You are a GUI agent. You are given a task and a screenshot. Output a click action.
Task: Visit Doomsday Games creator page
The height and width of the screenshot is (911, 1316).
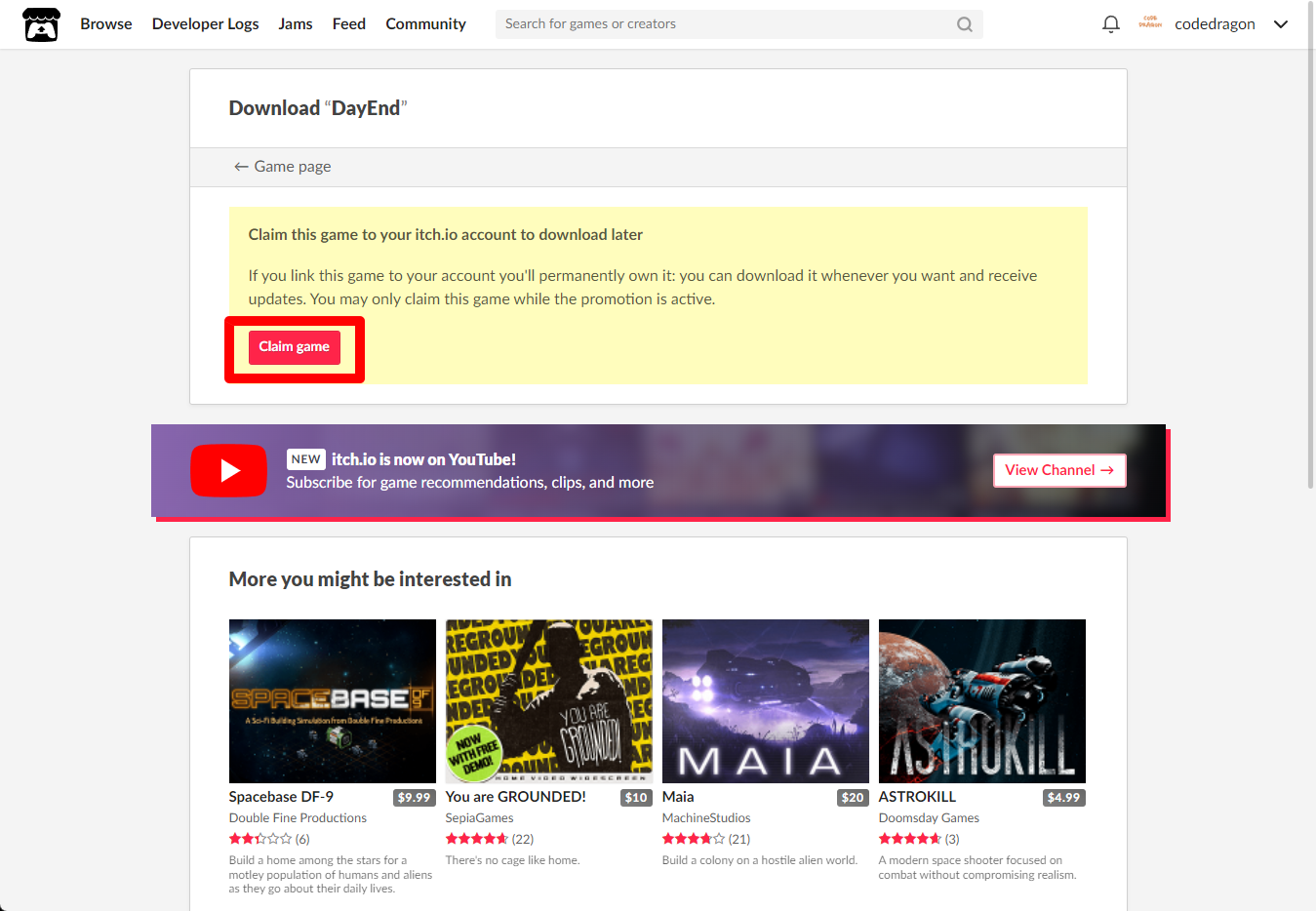pyautogui.click(x=929, y=818)
